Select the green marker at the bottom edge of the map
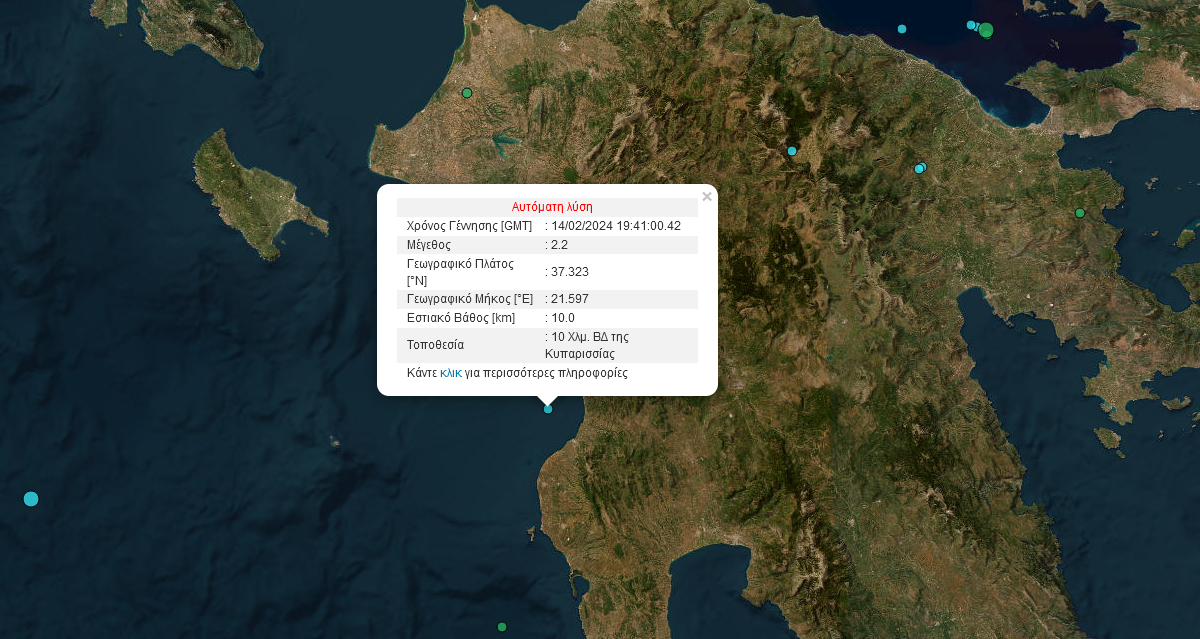The width and height of the screenshot is (1200, 639). (x=502, y=627)
